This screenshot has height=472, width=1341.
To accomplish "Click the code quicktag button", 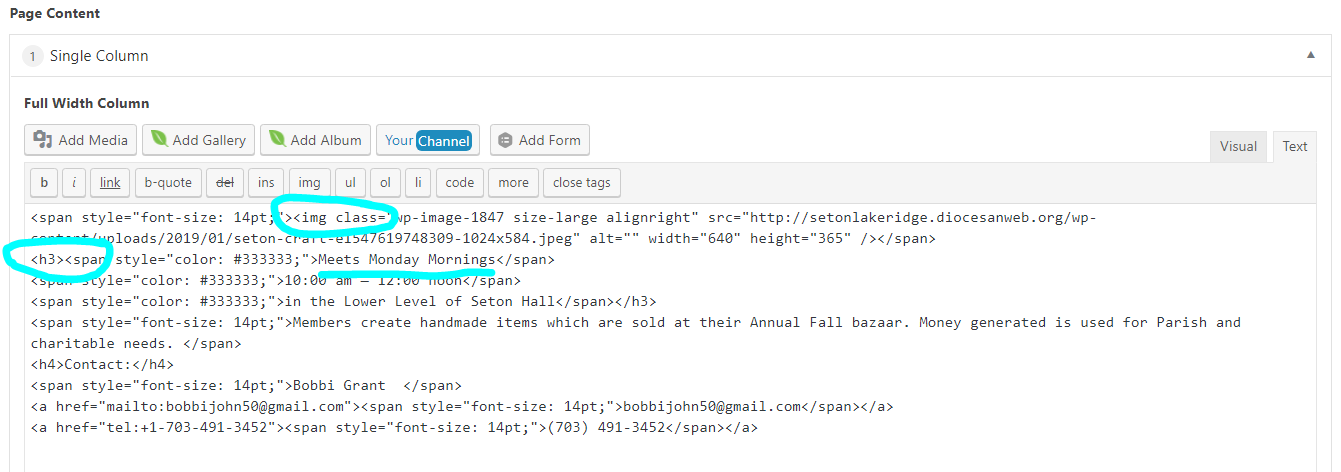I will 460,183.
